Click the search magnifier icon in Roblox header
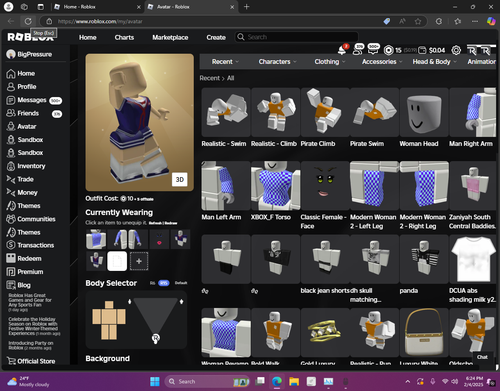Image resolution: width=500 pixels, height=391 pixels. coord(241,37)
